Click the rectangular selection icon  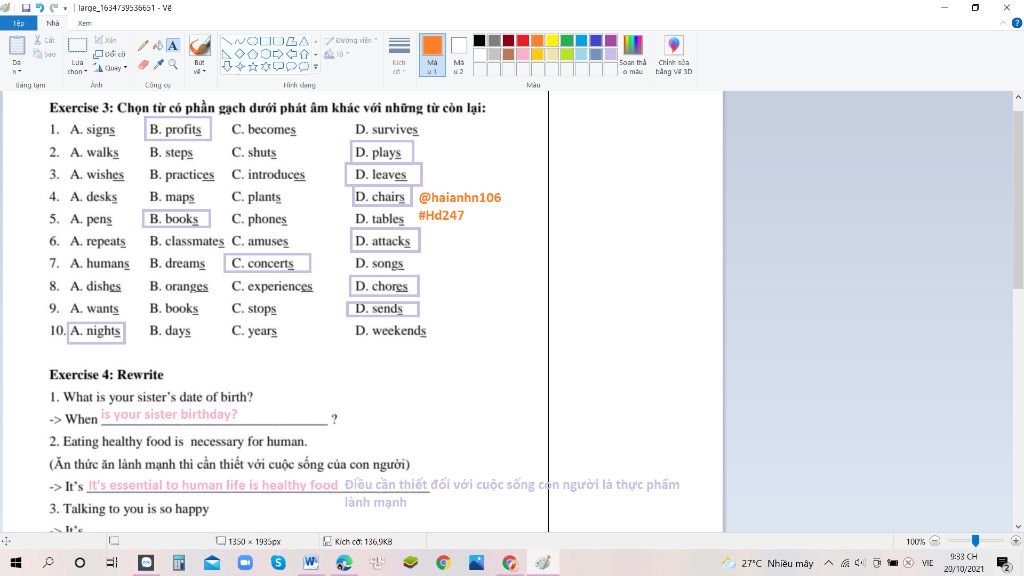pos(77,46)
